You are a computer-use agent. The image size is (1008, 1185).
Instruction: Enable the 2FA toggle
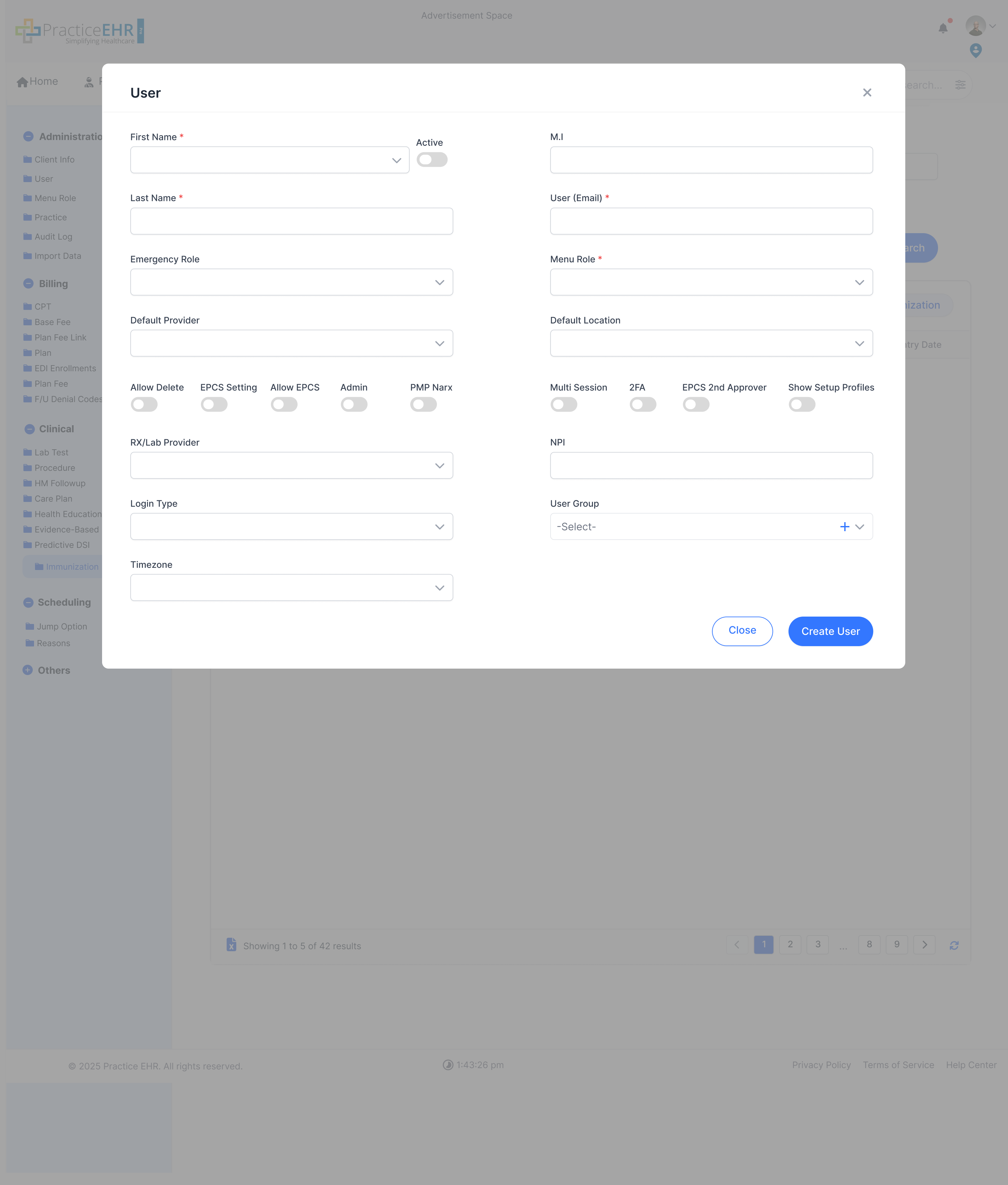(x=643, y=404)
